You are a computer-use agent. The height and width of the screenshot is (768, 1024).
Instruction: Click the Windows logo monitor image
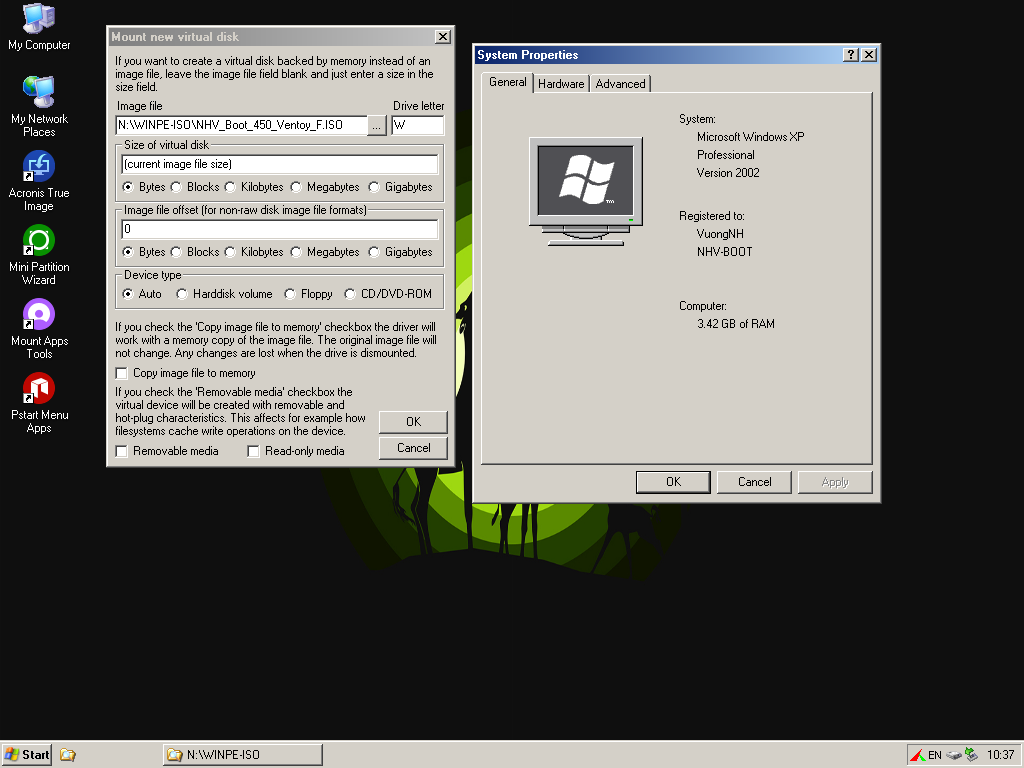[x=586, y=191]
